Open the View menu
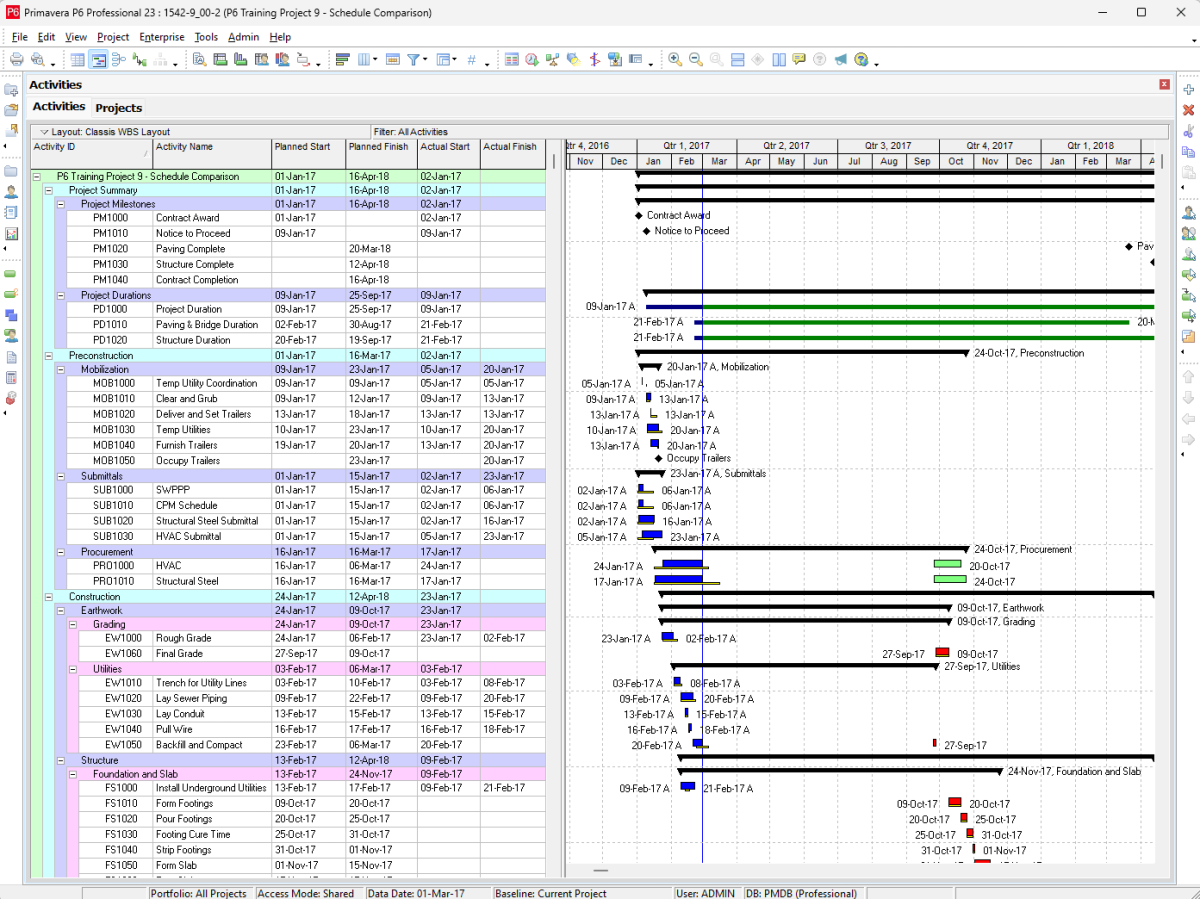The height and width of the screenshot is (899, 1200). pyautogui.click(x=76, y=37)
